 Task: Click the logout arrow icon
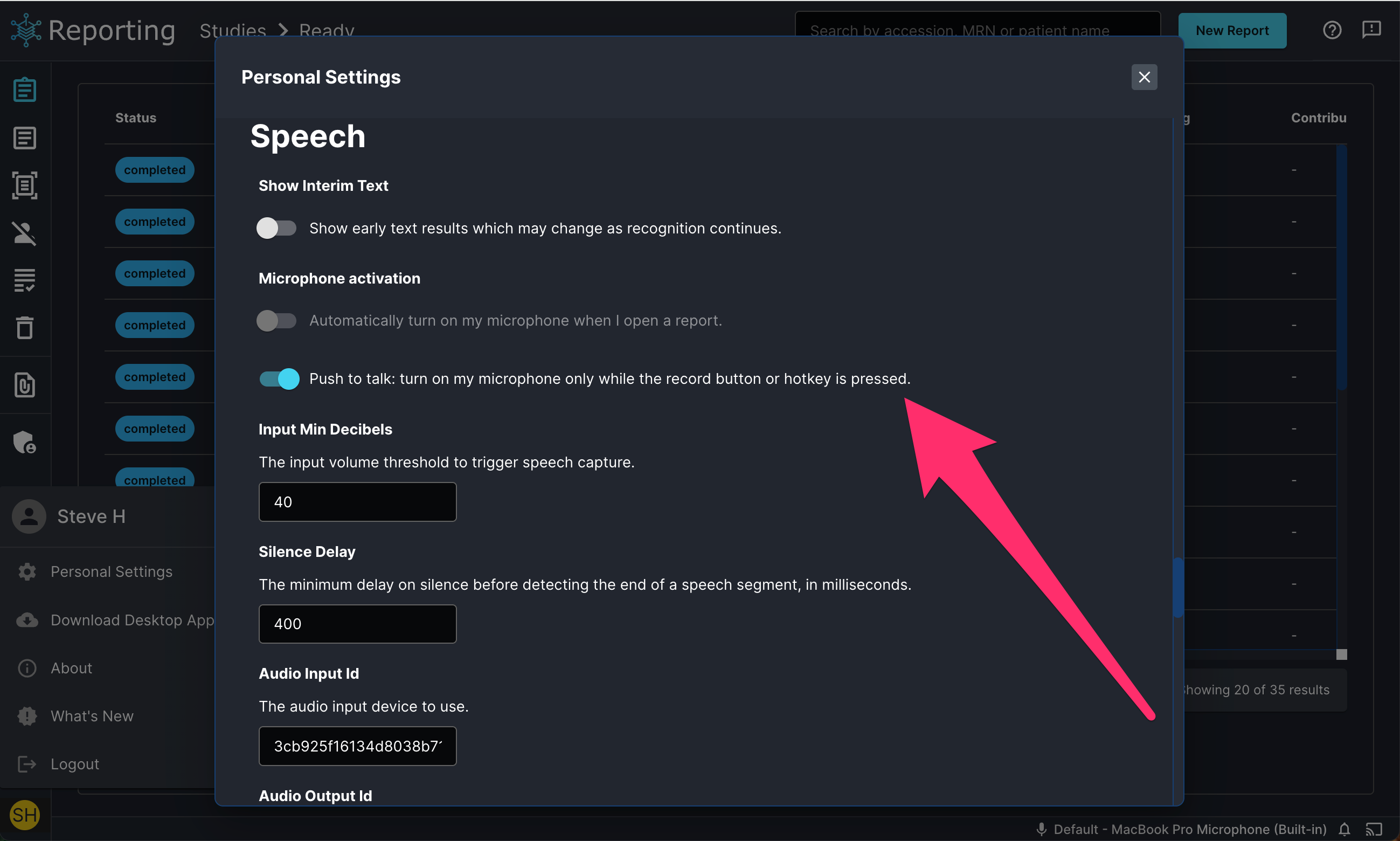pos(27,764)
